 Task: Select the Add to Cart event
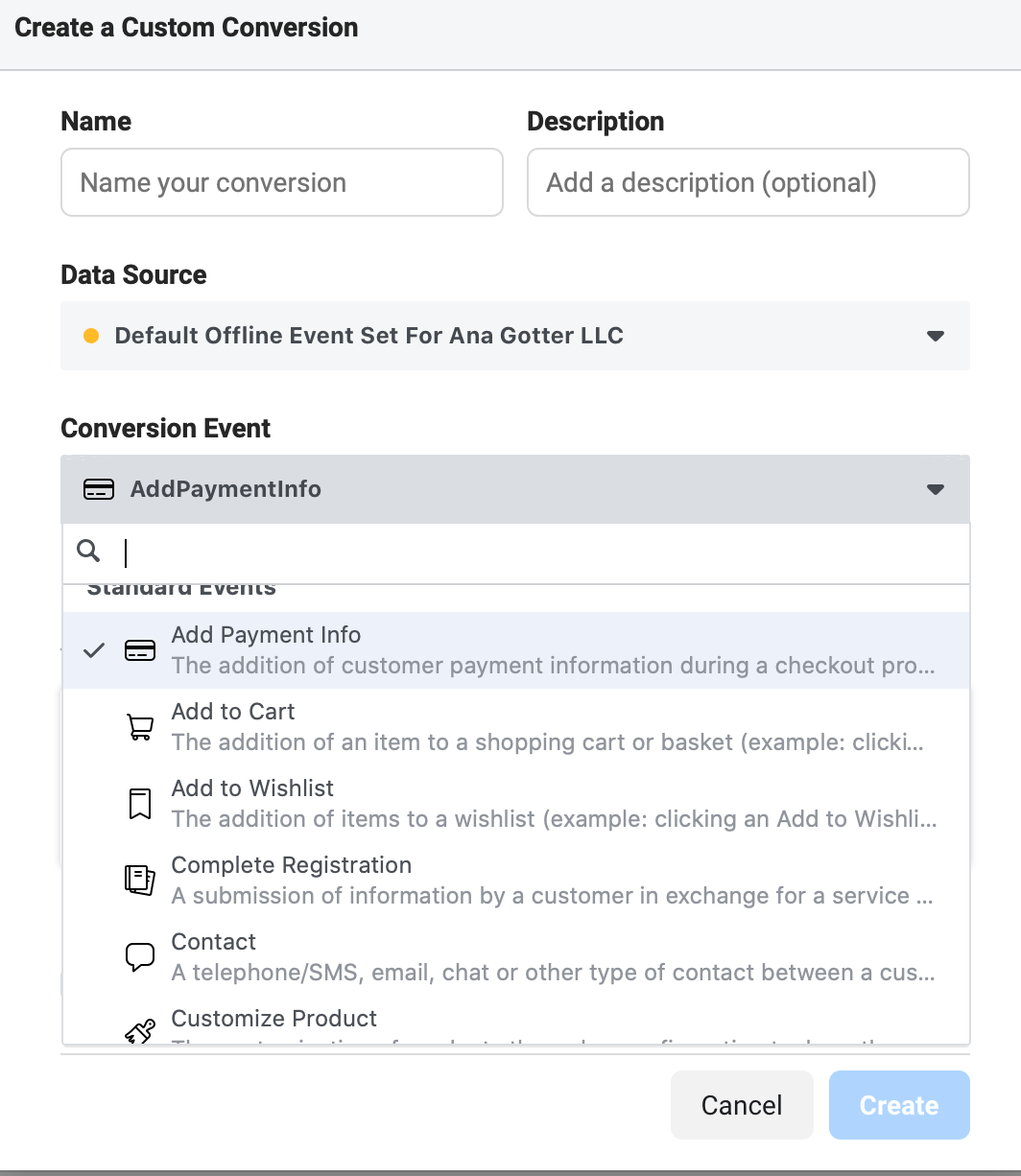(x=384, y=725)
